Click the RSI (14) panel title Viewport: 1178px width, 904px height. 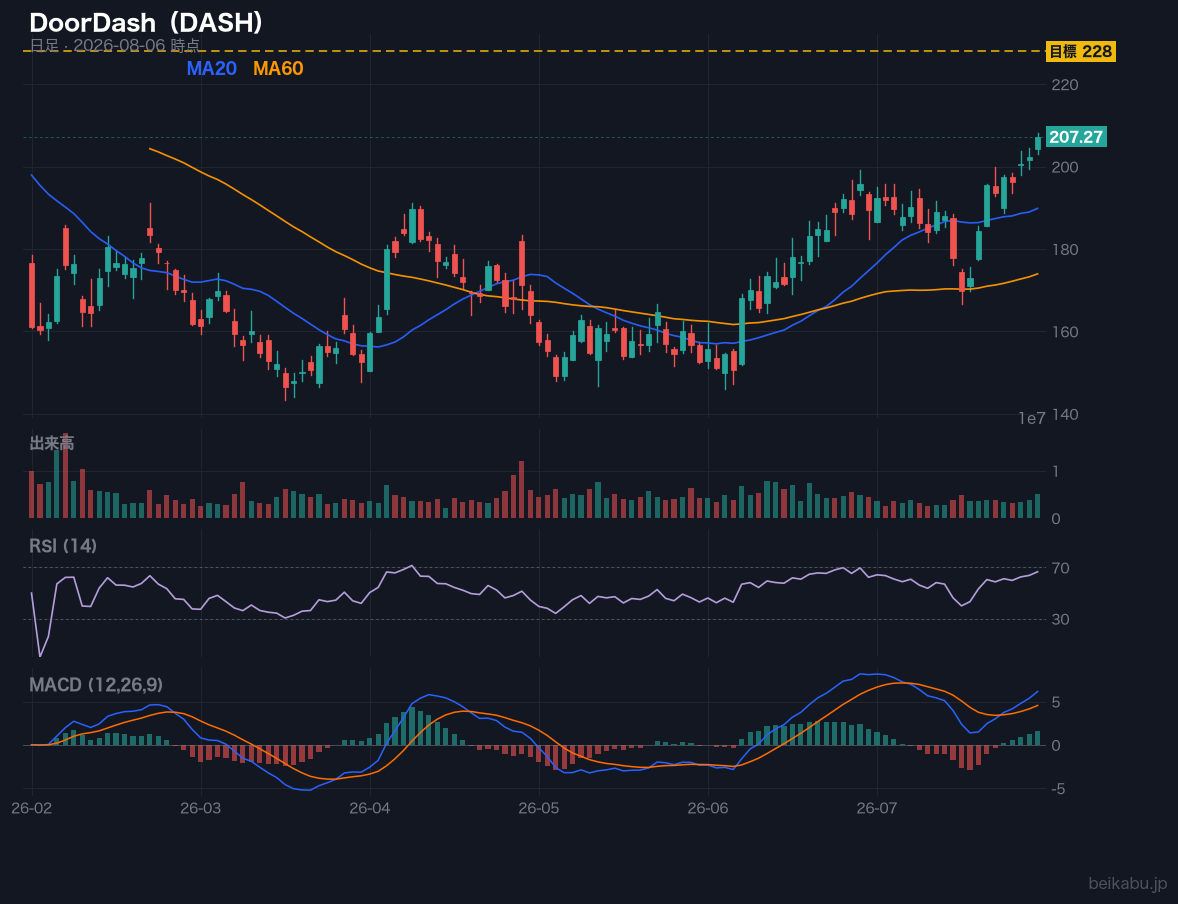[63, 546]
